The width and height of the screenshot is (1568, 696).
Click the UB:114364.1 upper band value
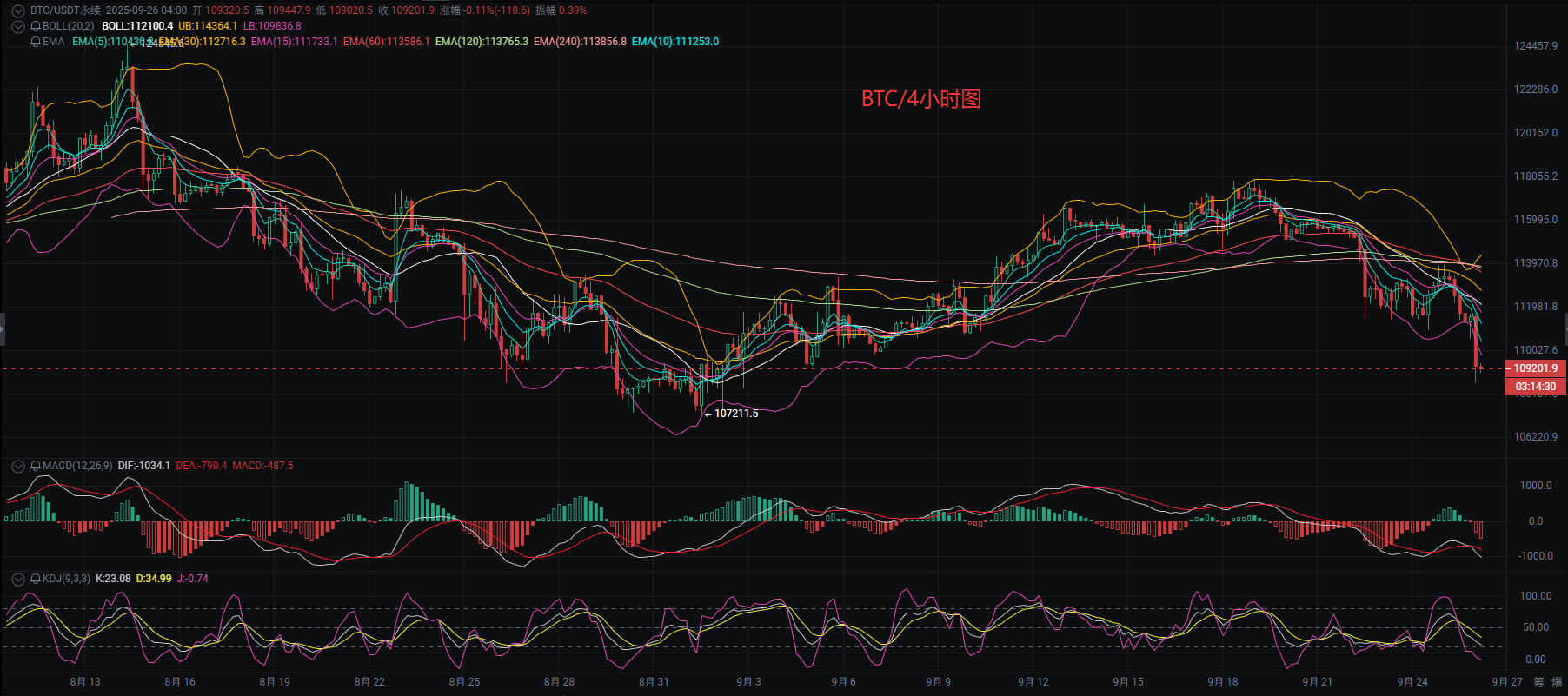coord(208,26)
